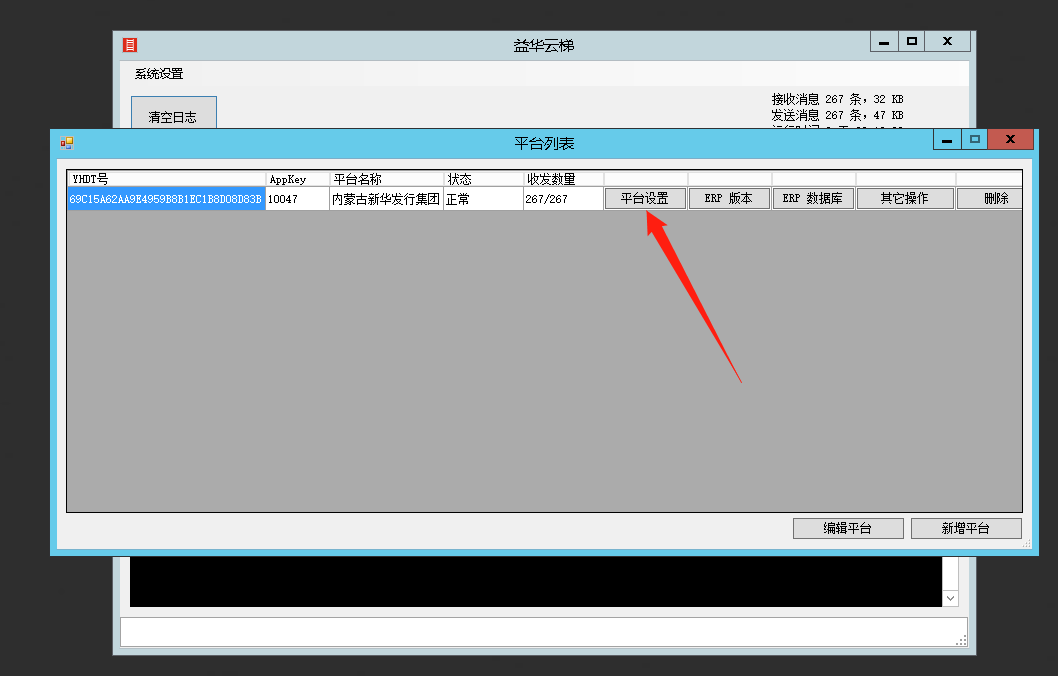
Task: Click the 平台列表 dialog window icon
Action: pos(67,143)
